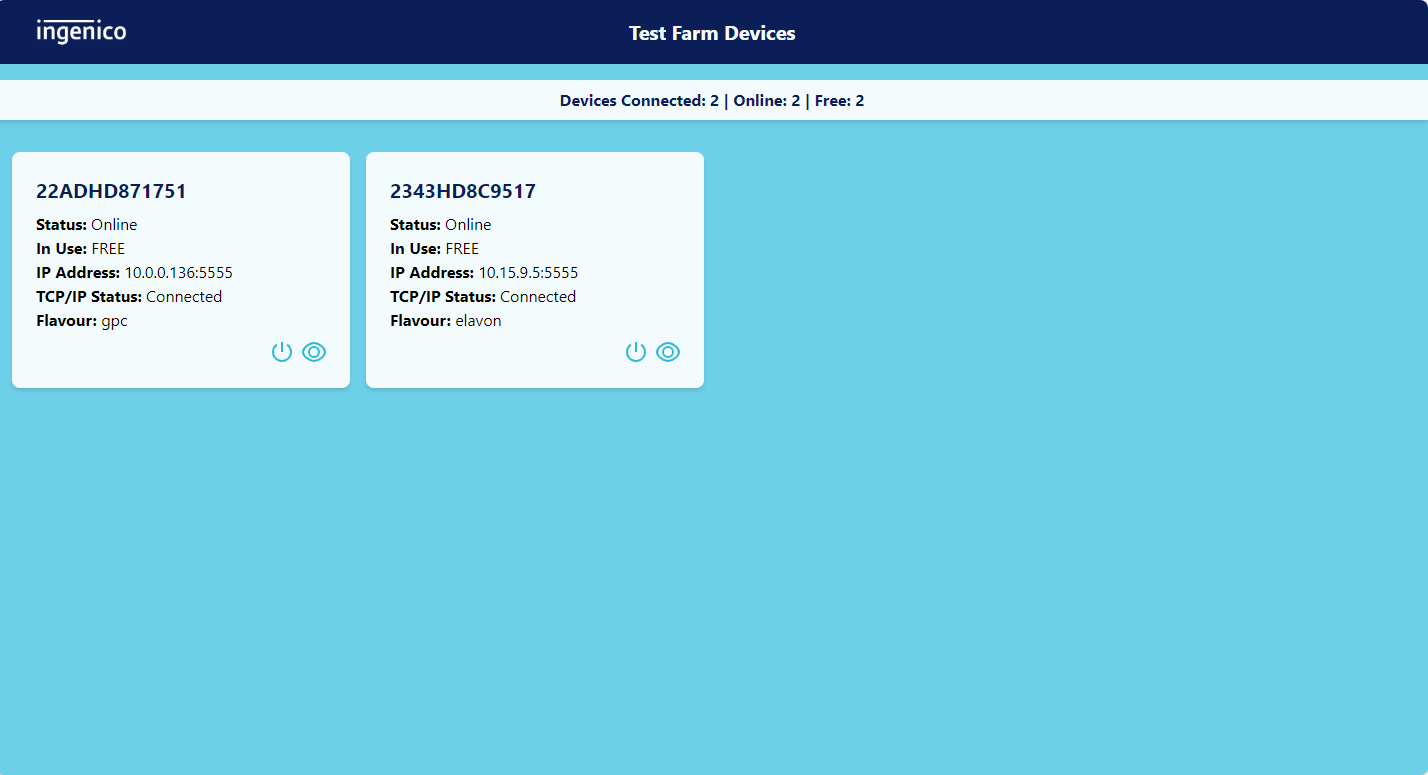Click the Devices Connected summary bar text
Viewport: 1428px width, 775px height.
point(712,101)
